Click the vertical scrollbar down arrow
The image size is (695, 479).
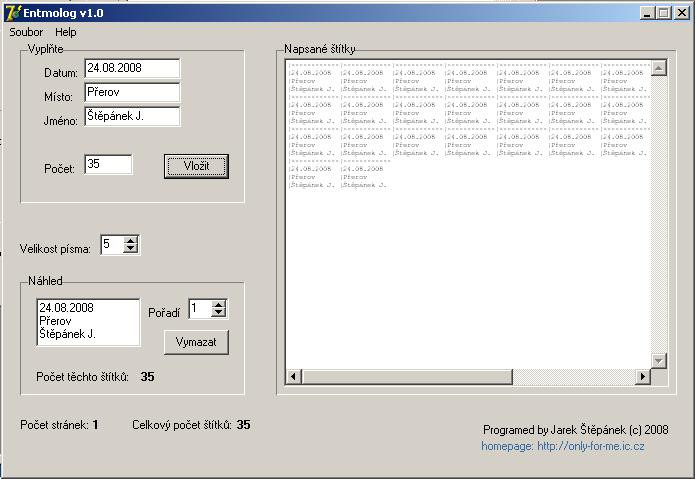click(659, 361)
